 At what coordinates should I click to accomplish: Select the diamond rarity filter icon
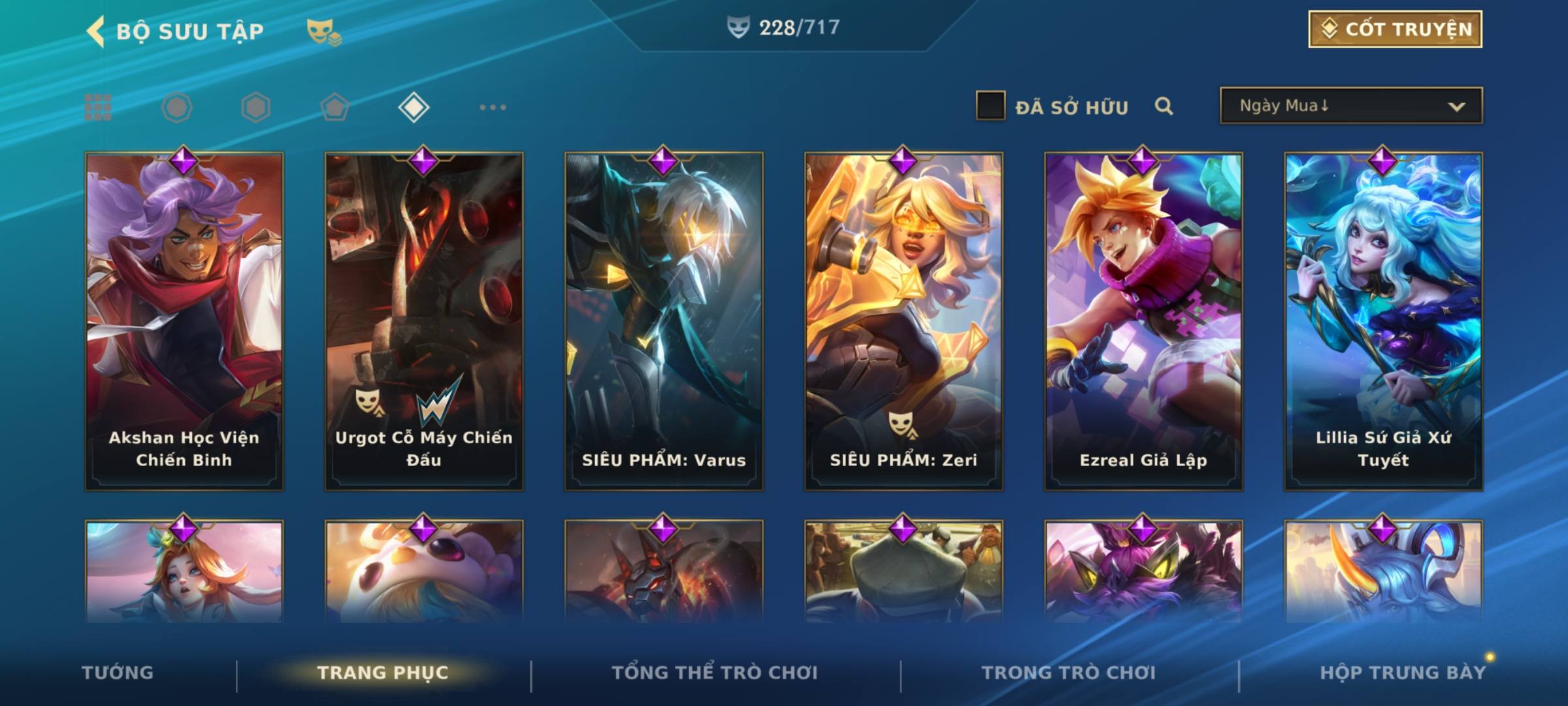pos(414,107)
